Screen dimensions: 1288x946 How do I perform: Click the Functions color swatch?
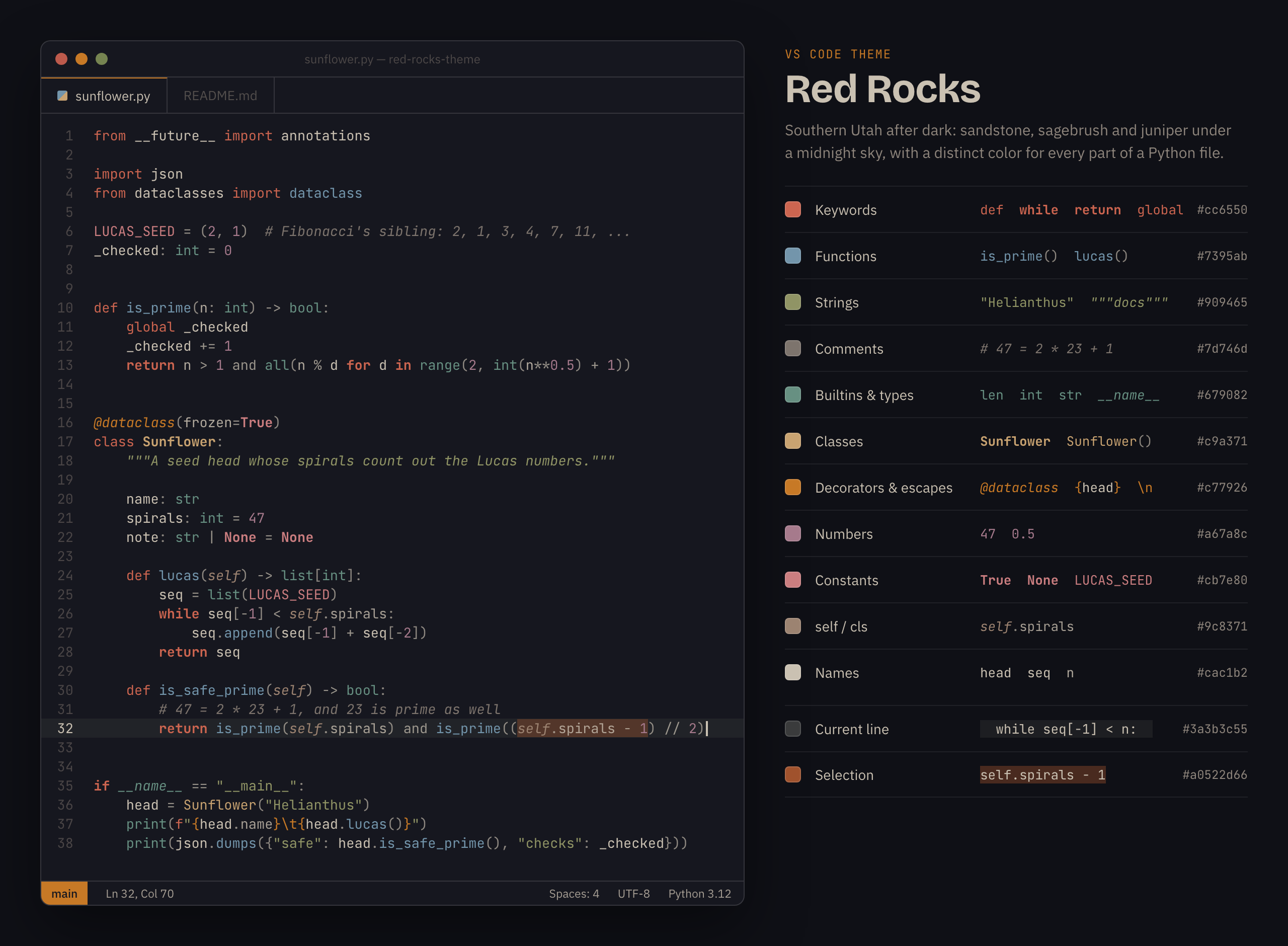(x=793, y=256)
